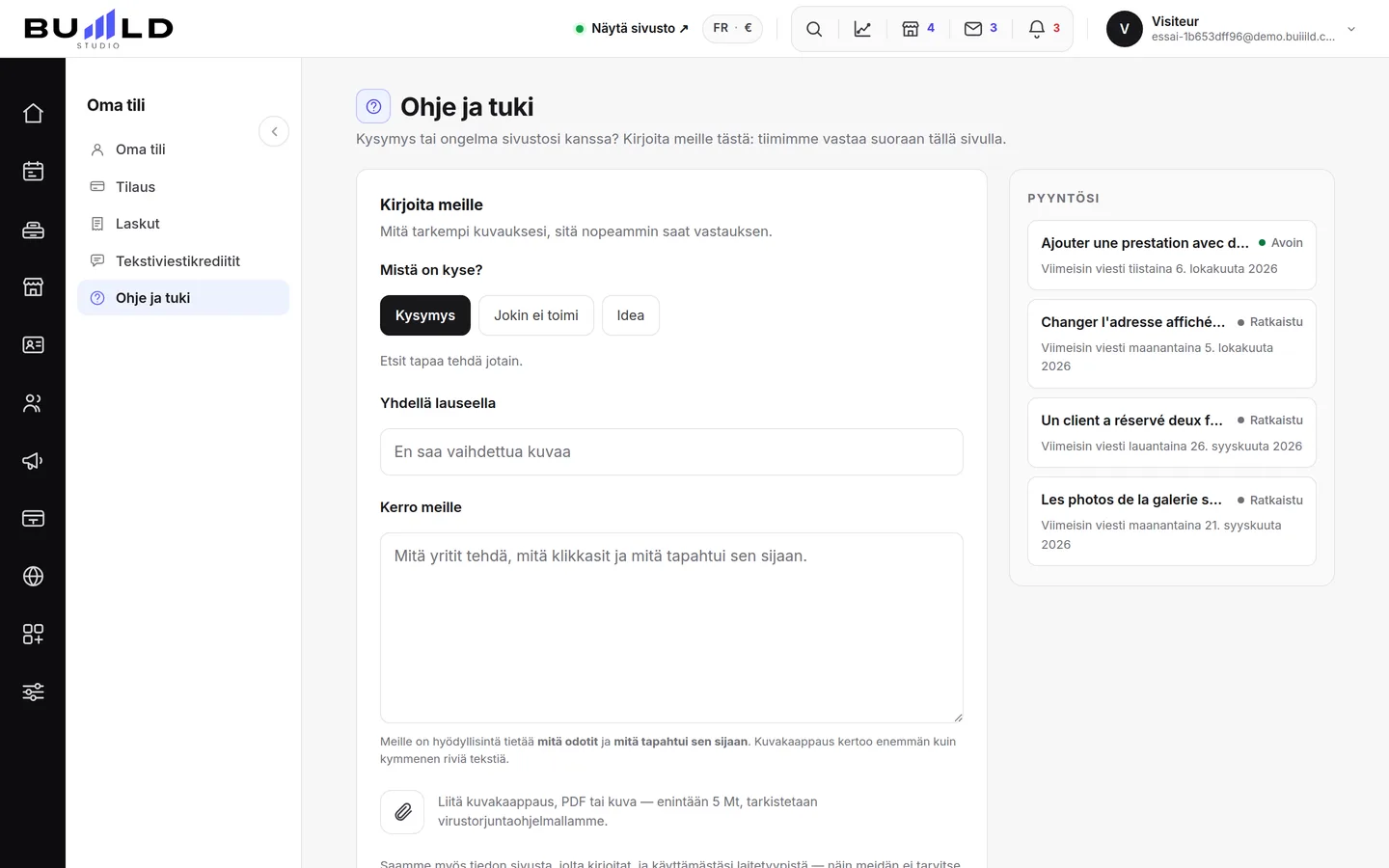Click the paperclip attachment button
Screen dimensions: 1389x868
(x=402, y=812)
